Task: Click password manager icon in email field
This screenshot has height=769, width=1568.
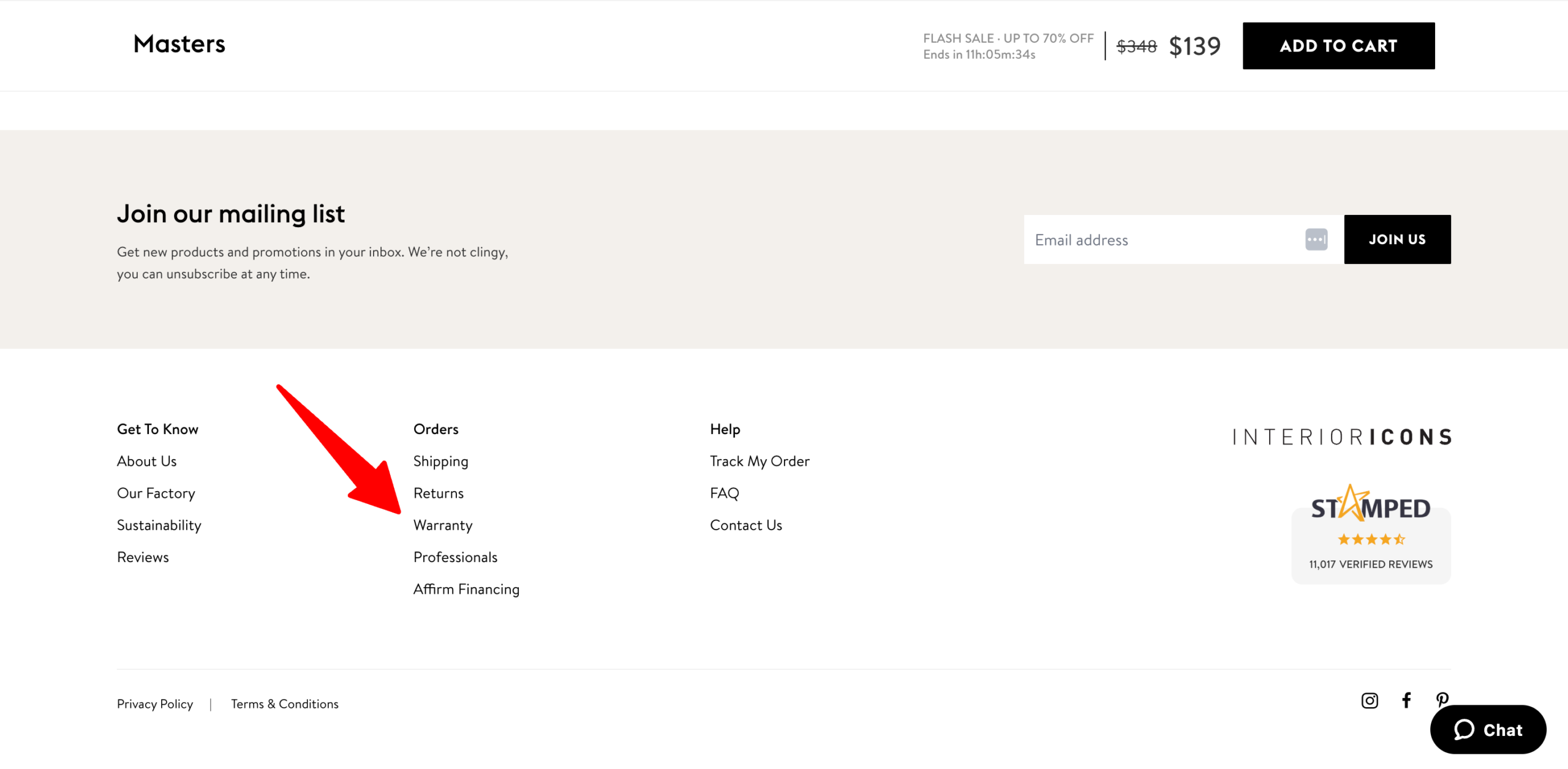Action: [x=1316, y=239]
